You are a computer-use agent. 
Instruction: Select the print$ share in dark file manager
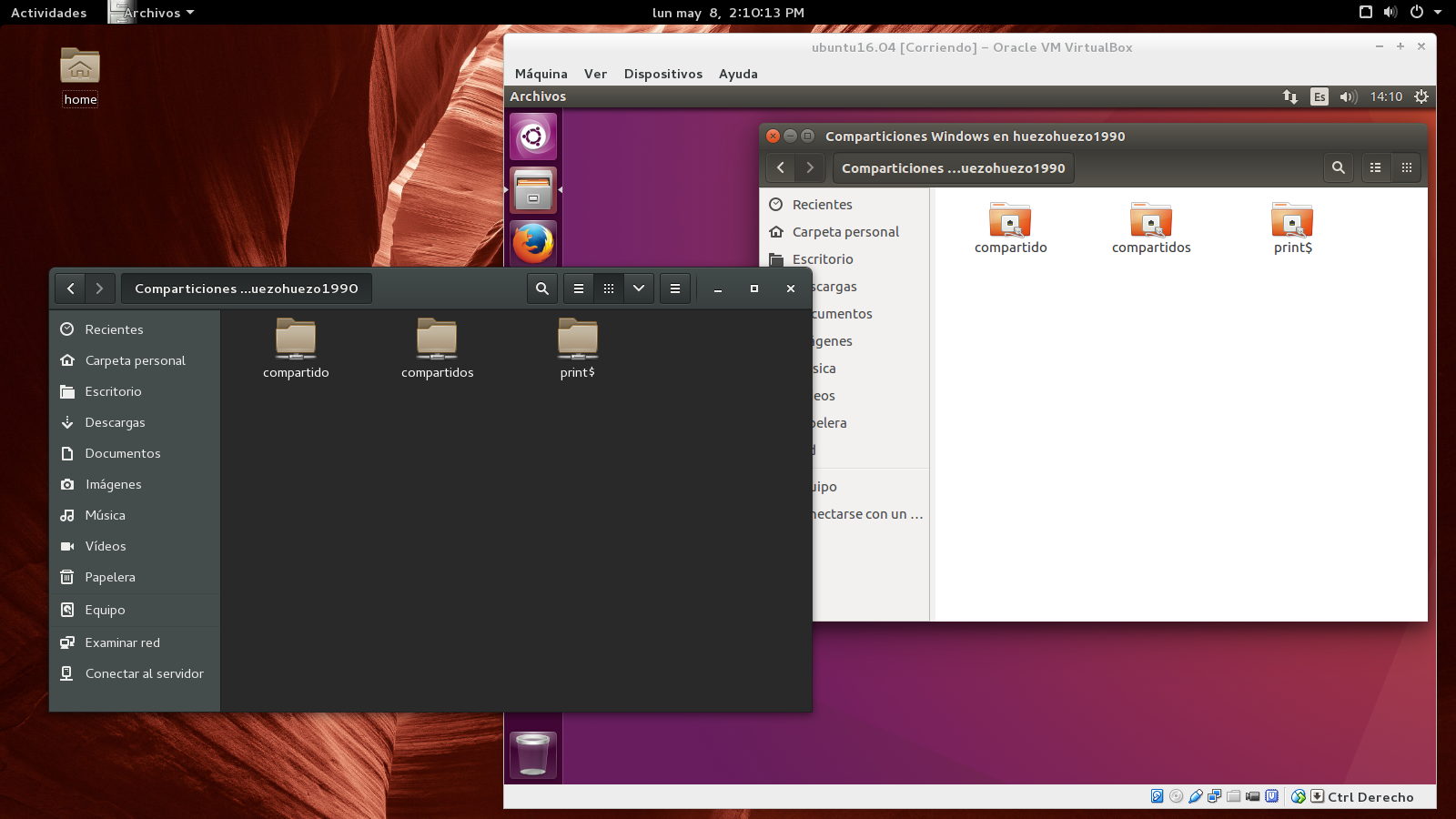coord(578,349)
